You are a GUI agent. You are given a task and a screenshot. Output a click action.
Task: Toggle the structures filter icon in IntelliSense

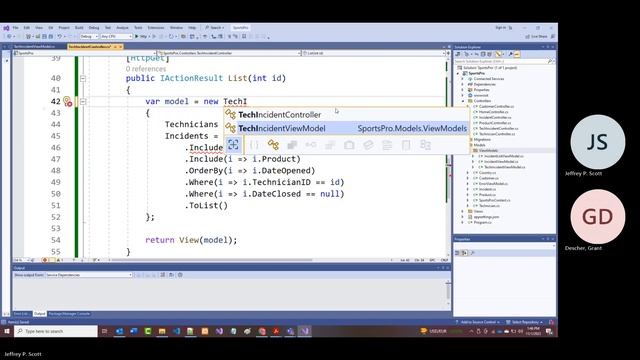coord(292,144)
